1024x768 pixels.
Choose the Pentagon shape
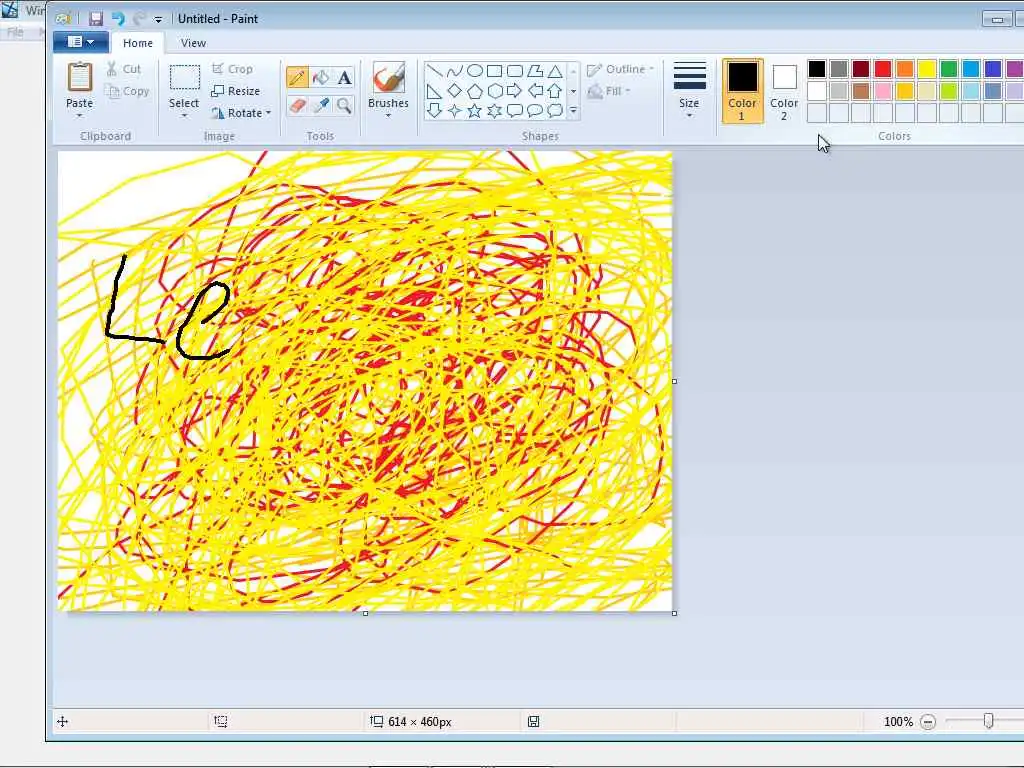click(x=475, y=91)
